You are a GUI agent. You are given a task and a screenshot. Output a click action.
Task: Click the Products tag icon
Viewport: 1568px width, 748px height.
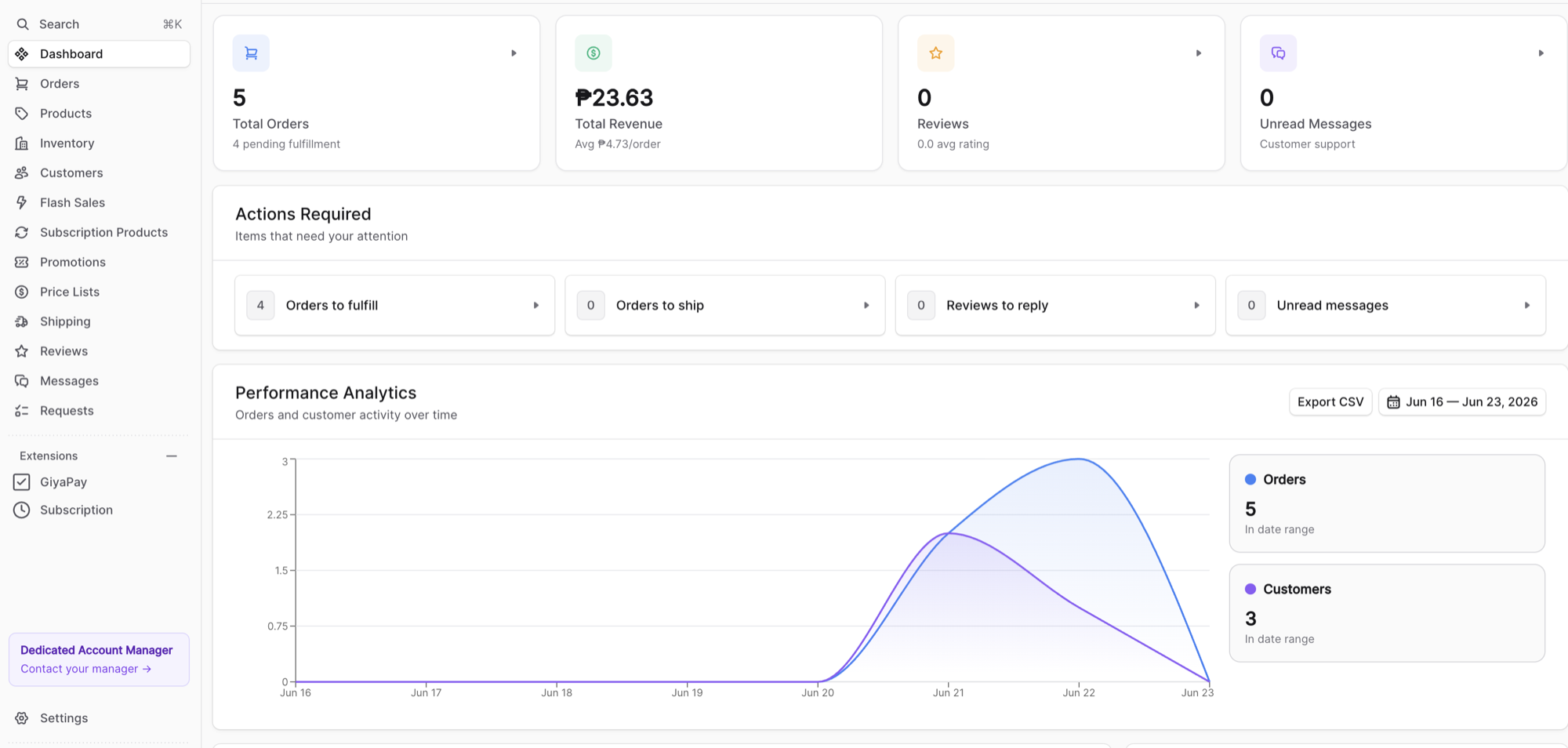pos(22,114)
